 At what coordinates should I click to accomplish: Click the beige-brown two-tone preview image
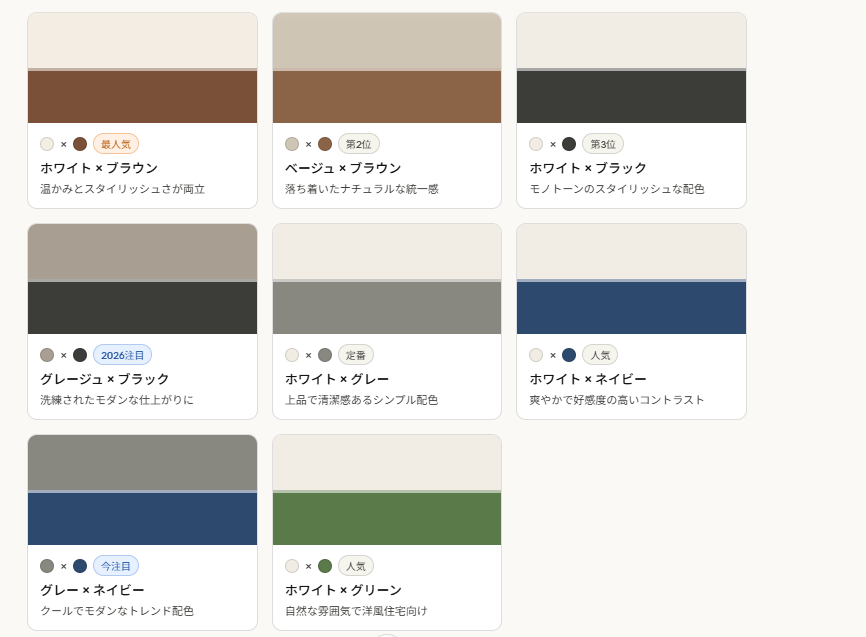pyautogui.click(x=386, y=68)
